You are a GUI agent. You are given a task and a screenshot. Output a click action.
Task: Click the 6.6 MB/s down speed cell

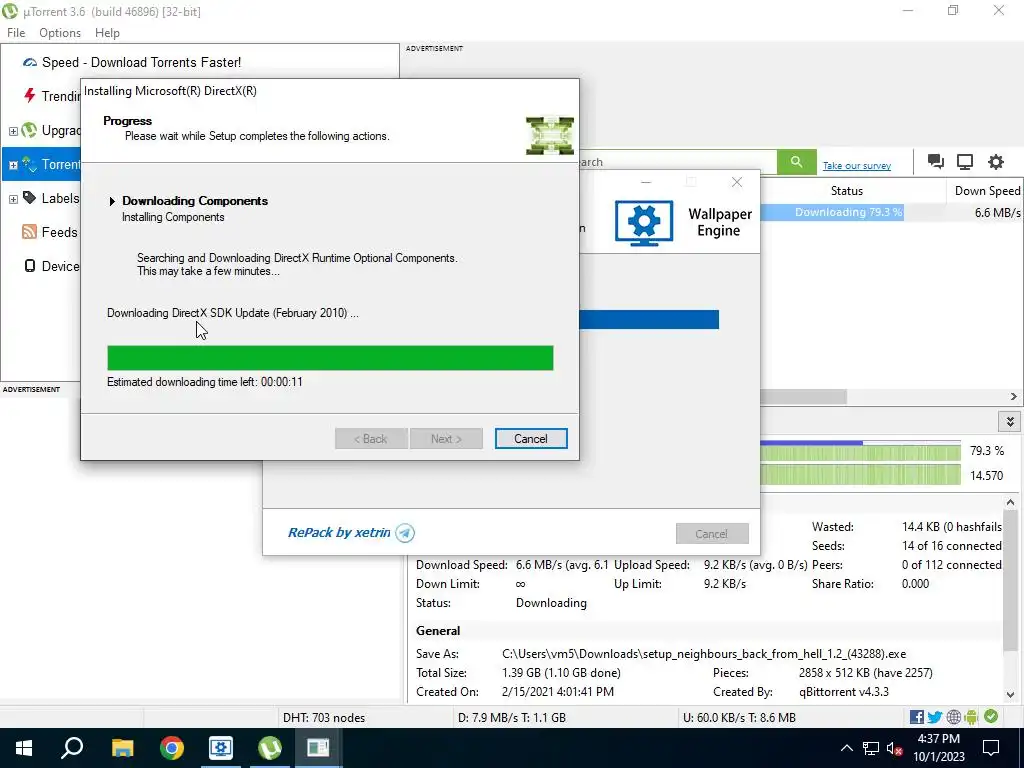(997, 212)
